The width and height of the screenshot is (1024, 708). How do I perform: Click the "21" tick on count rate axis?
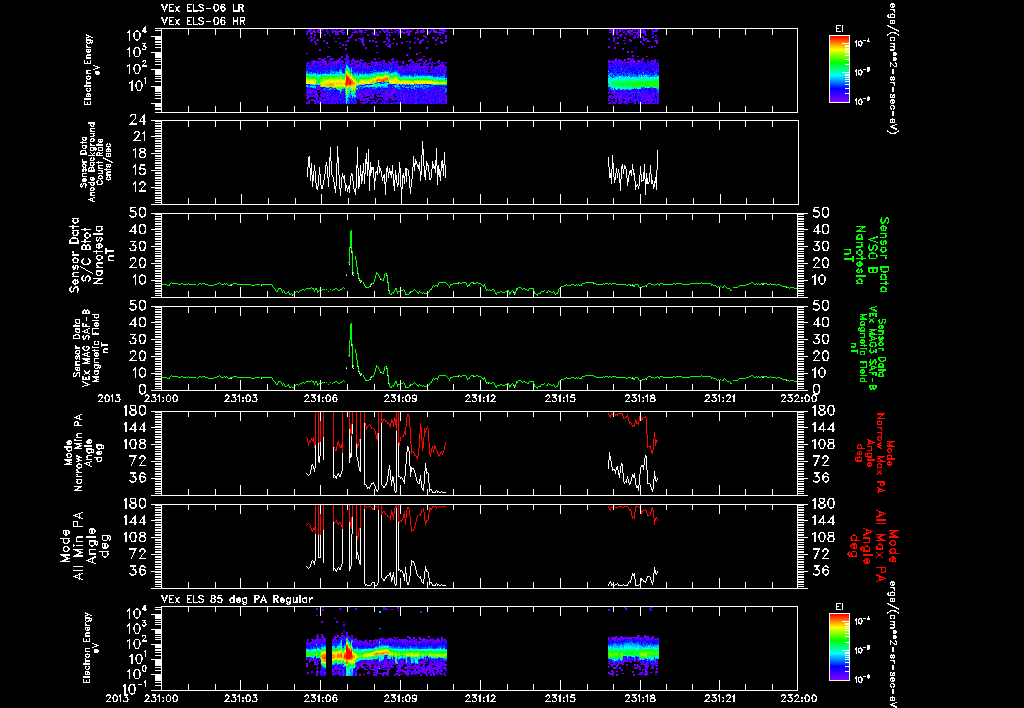(138, 137)
